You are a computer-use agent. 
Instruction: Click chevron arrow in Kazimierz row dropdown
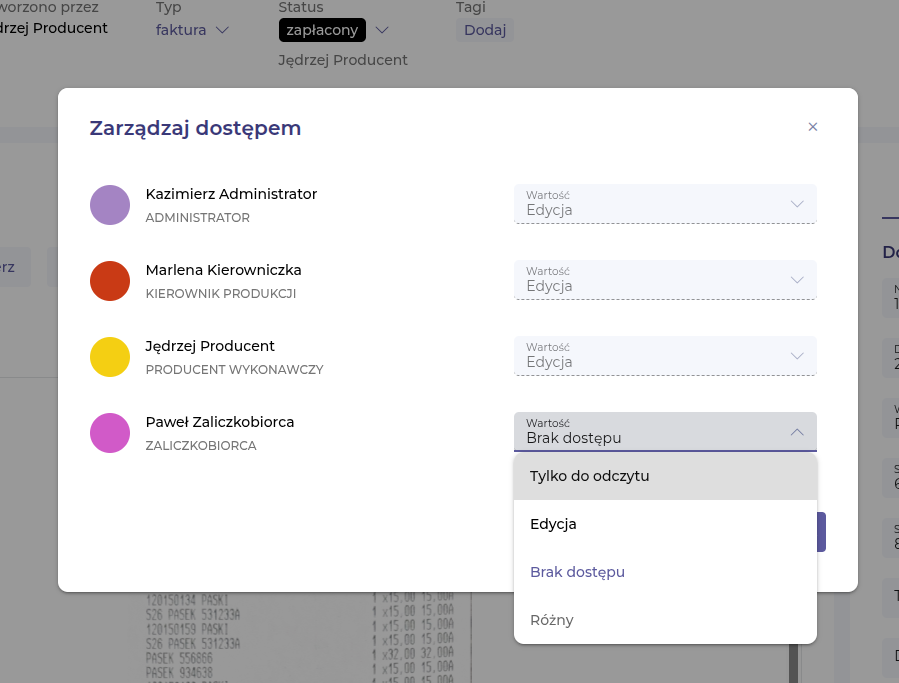(797, 204)
